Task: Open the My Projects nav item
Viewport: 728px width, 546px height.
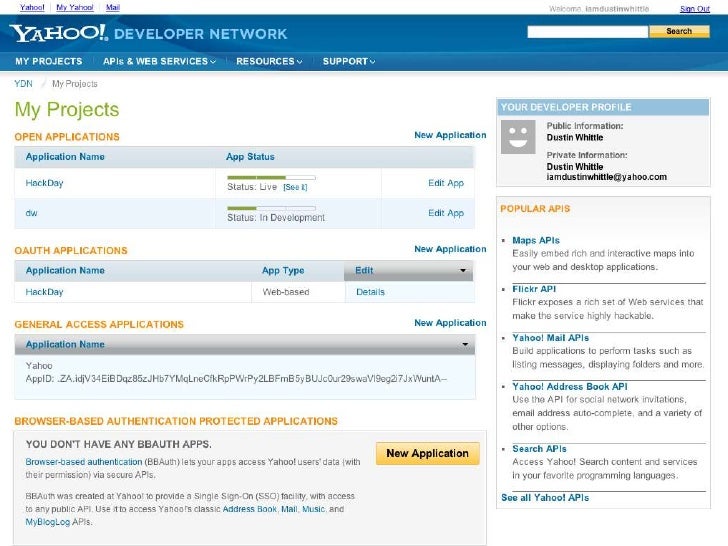Action: [x=49, y=61]
